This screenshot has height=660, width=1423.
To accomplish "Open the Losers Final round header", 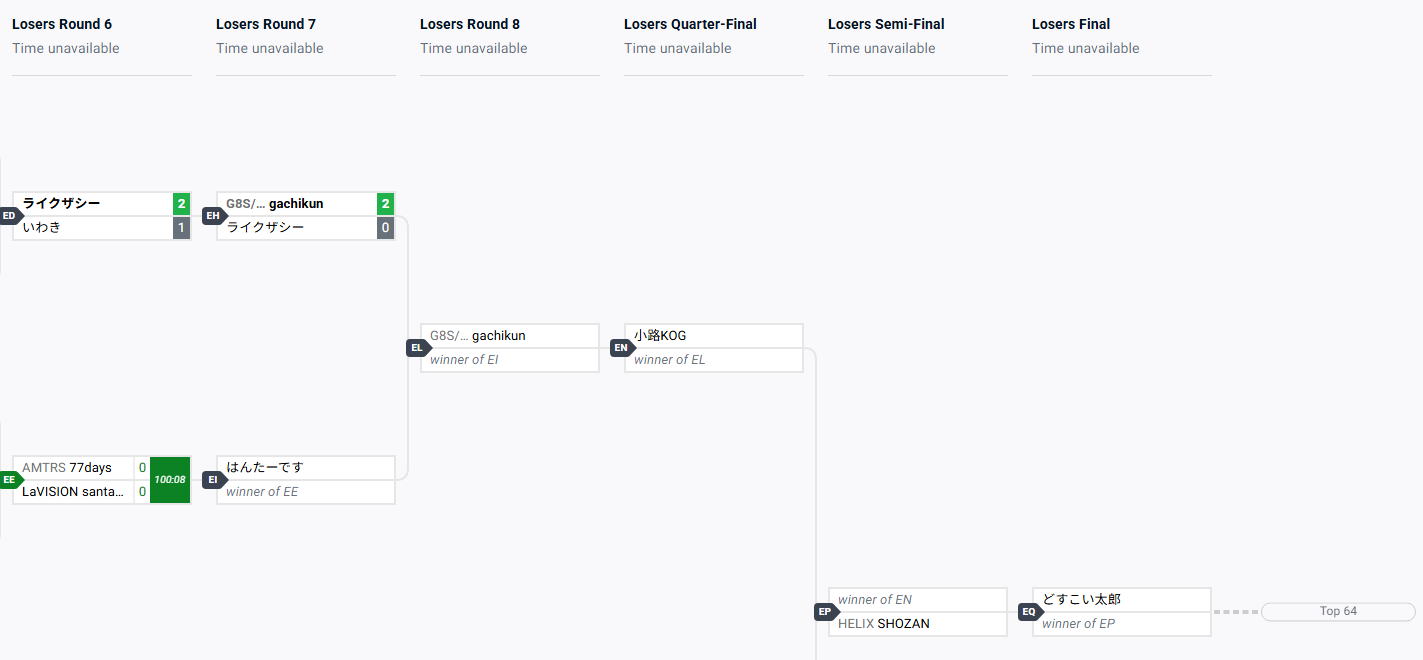I will click(x=1071, y=24).
